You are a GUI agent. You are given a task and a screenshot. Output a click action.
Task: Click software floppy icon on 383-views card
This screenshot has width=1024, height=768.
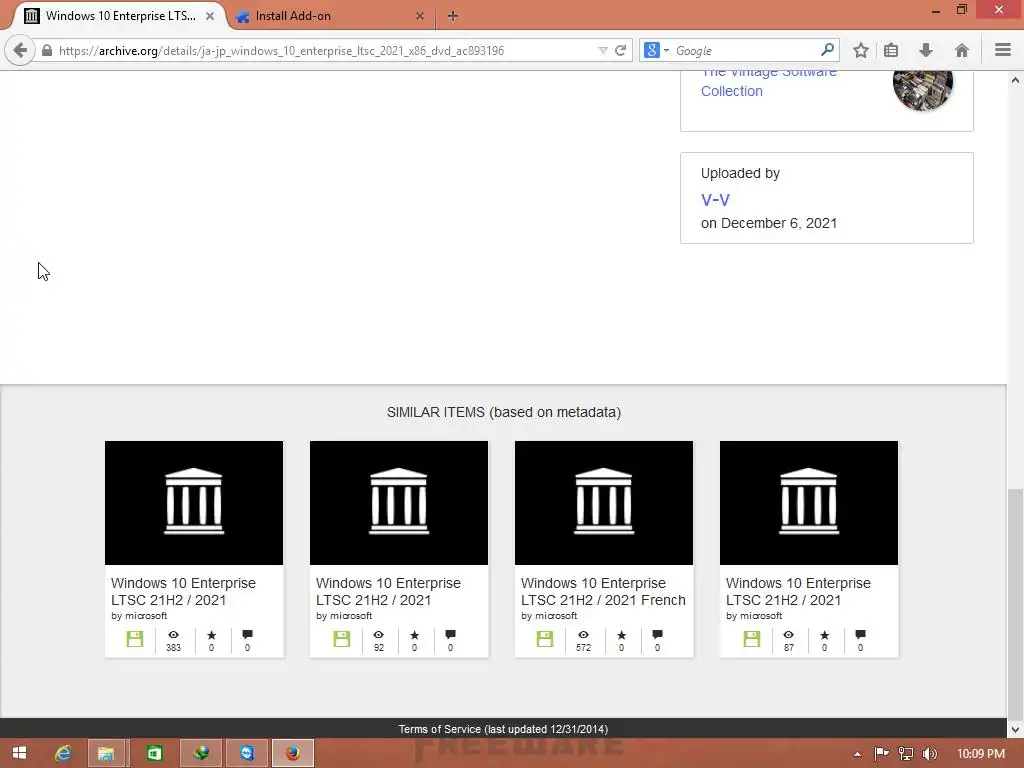(135, 639)
